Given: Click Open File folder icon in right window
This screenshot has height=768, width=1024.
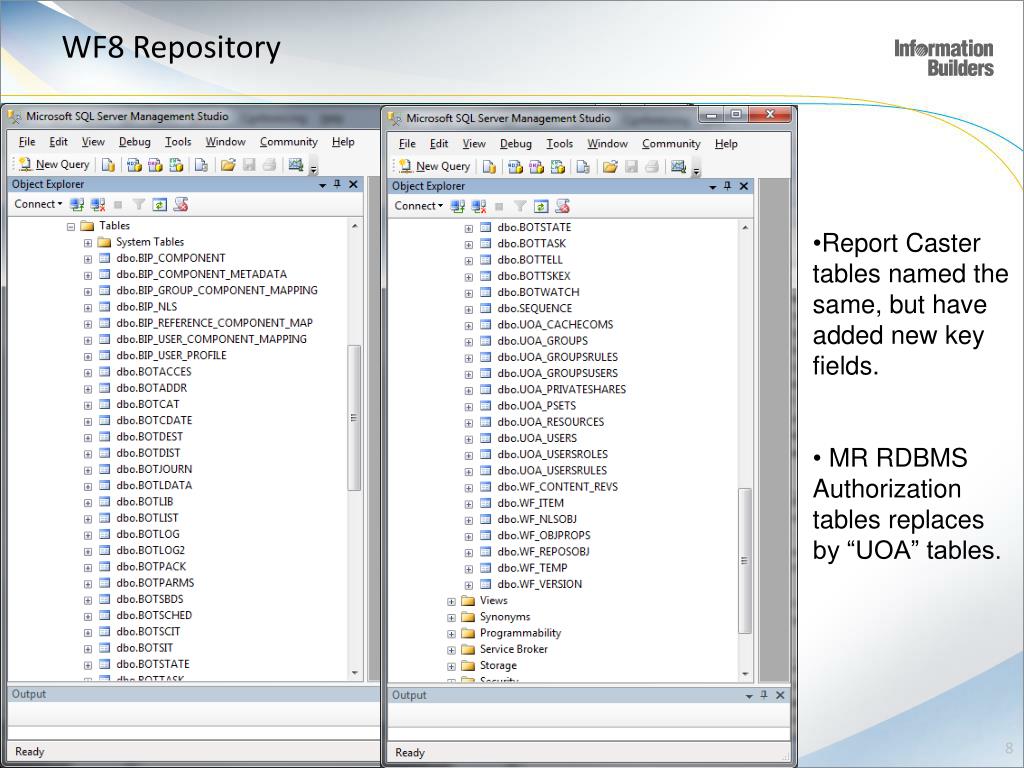Looking at the screenshot, I should coord(610,167).
